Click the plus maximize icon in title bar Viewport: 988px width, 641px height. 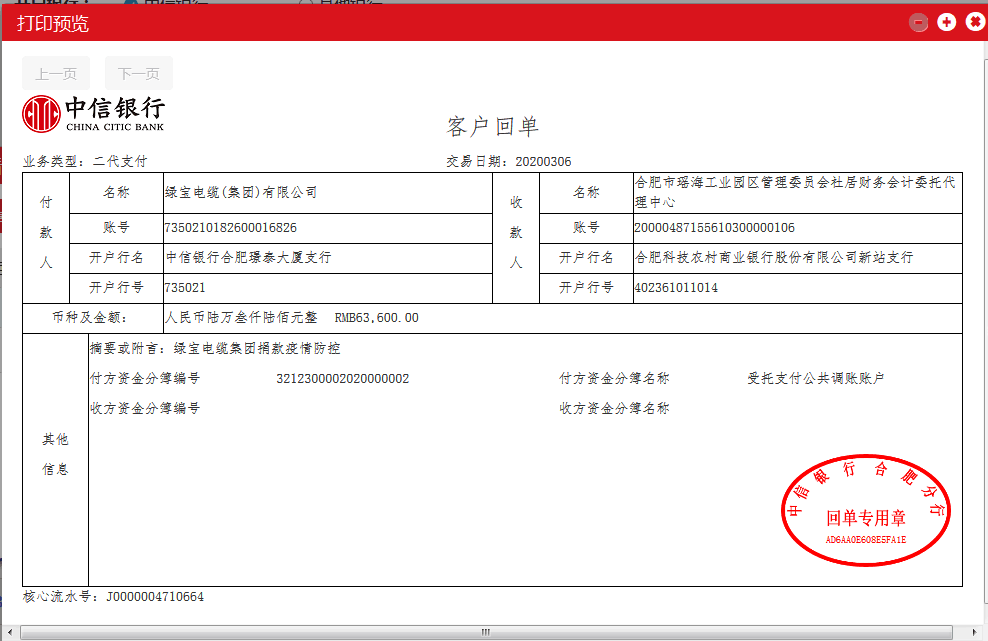click(946, 23)
